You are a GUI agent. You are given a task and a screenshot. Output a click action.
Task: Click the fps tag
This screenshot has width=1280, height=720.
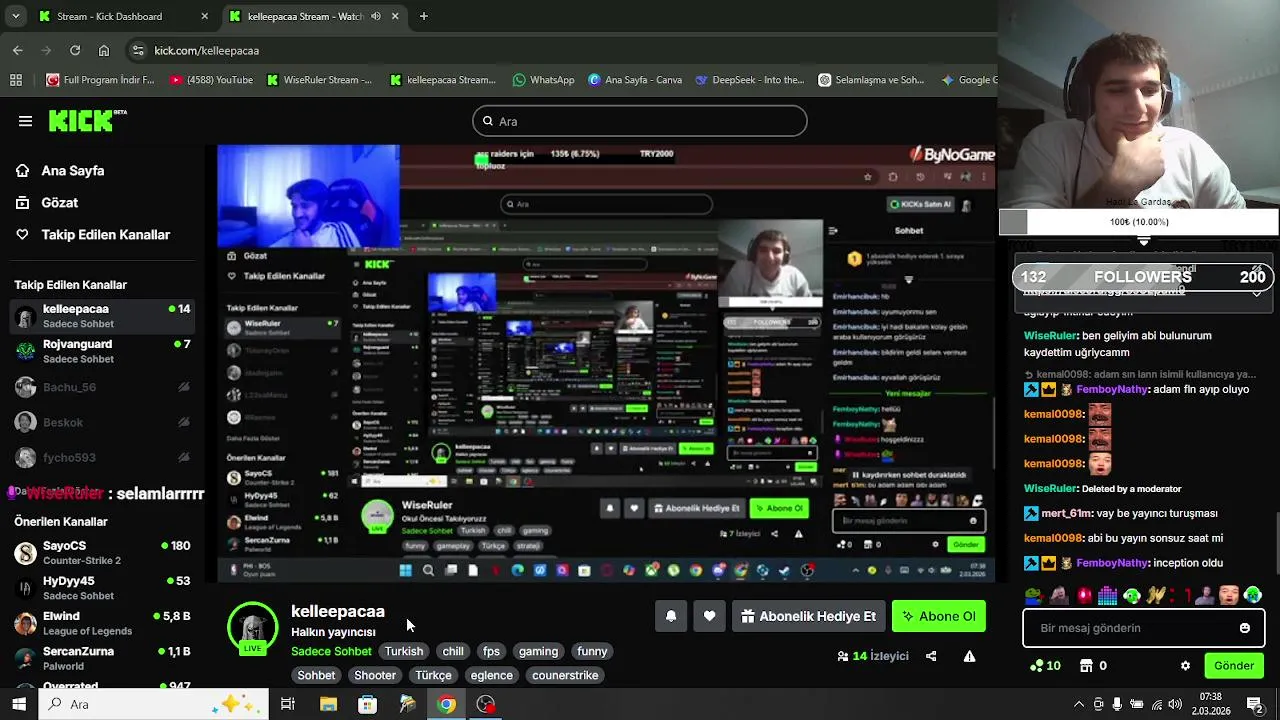coord(491,651)
